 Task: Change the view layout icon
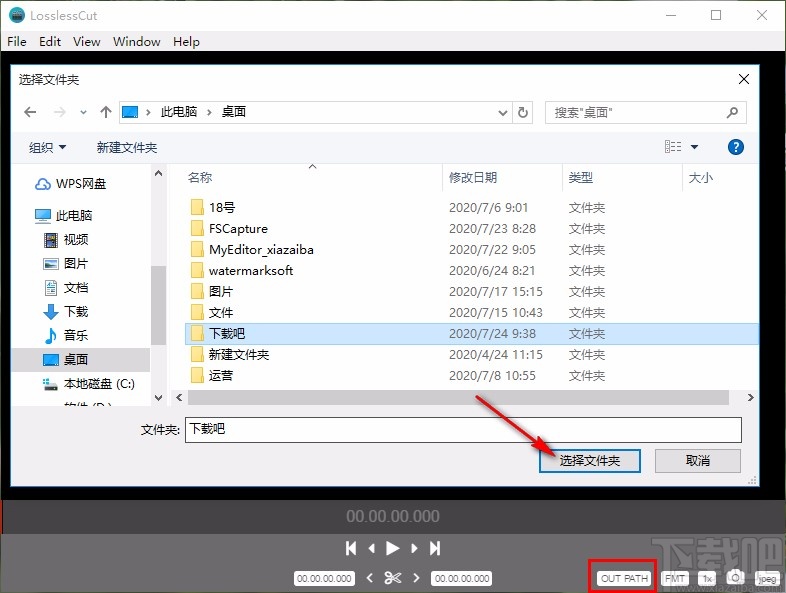(x=673, y=147)
